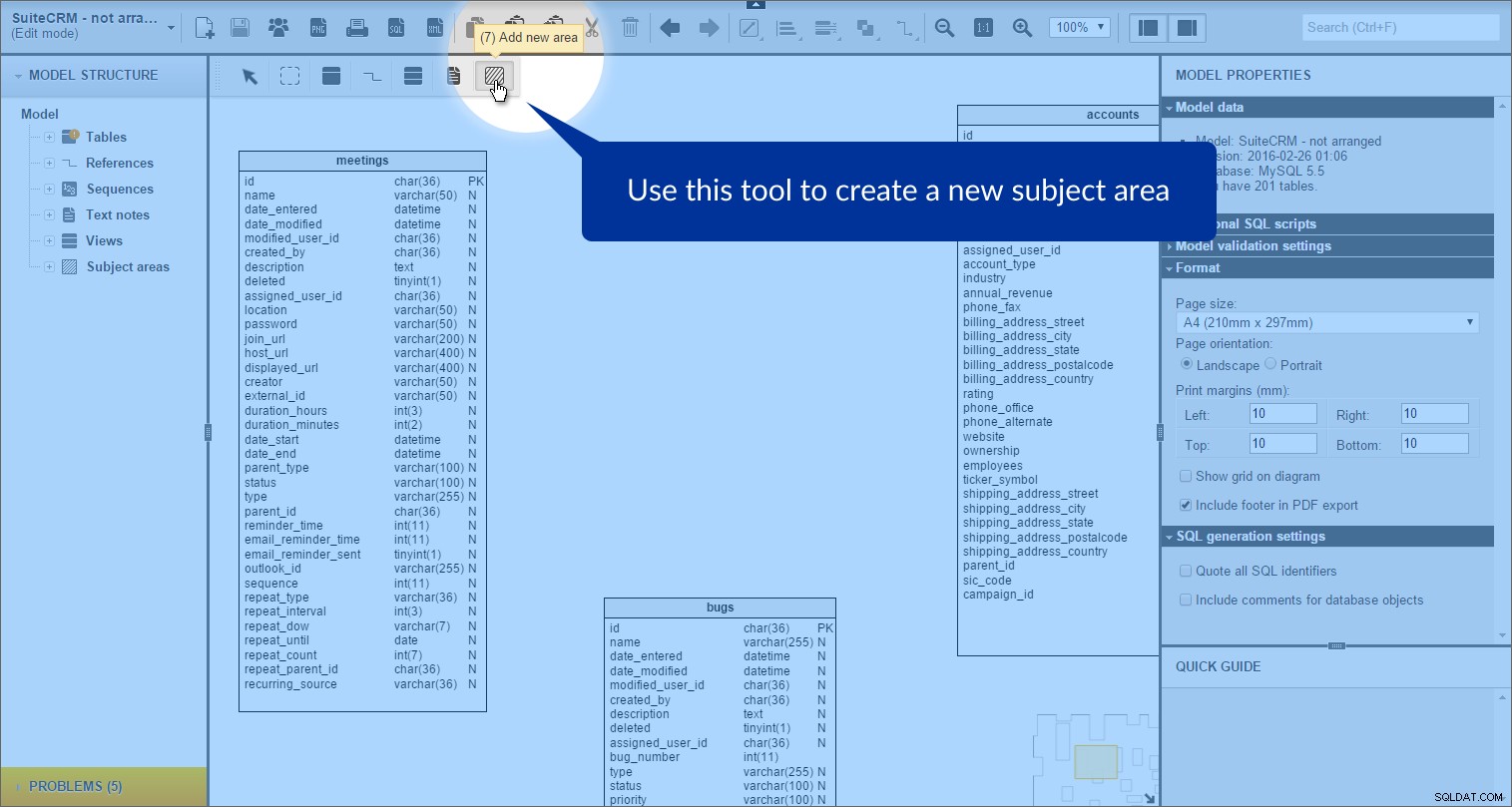Open the share model (people) icon

click(x=278, y=28)
